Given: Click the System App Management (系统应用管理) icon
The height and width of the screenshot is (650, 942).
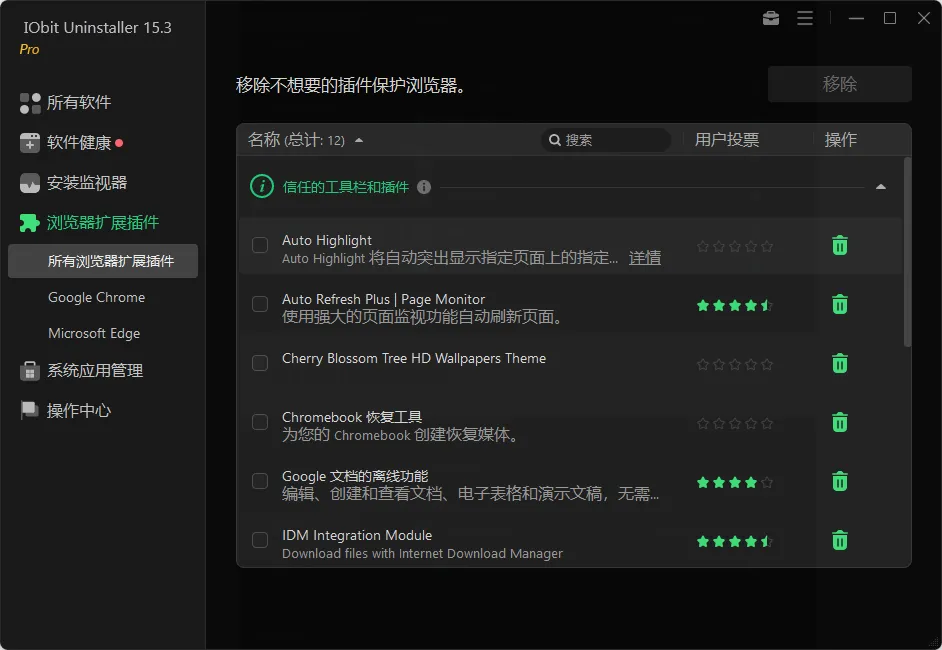Looking at the screenshot, I should [30, 371].
